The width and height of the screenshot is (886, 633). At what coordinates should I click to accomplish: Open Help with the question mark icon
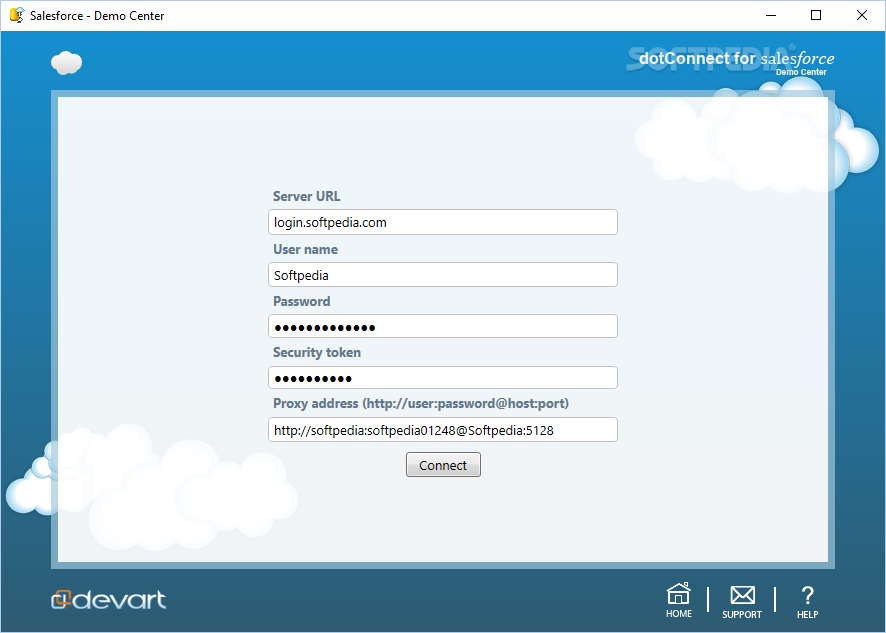click(x=807, y=595)
